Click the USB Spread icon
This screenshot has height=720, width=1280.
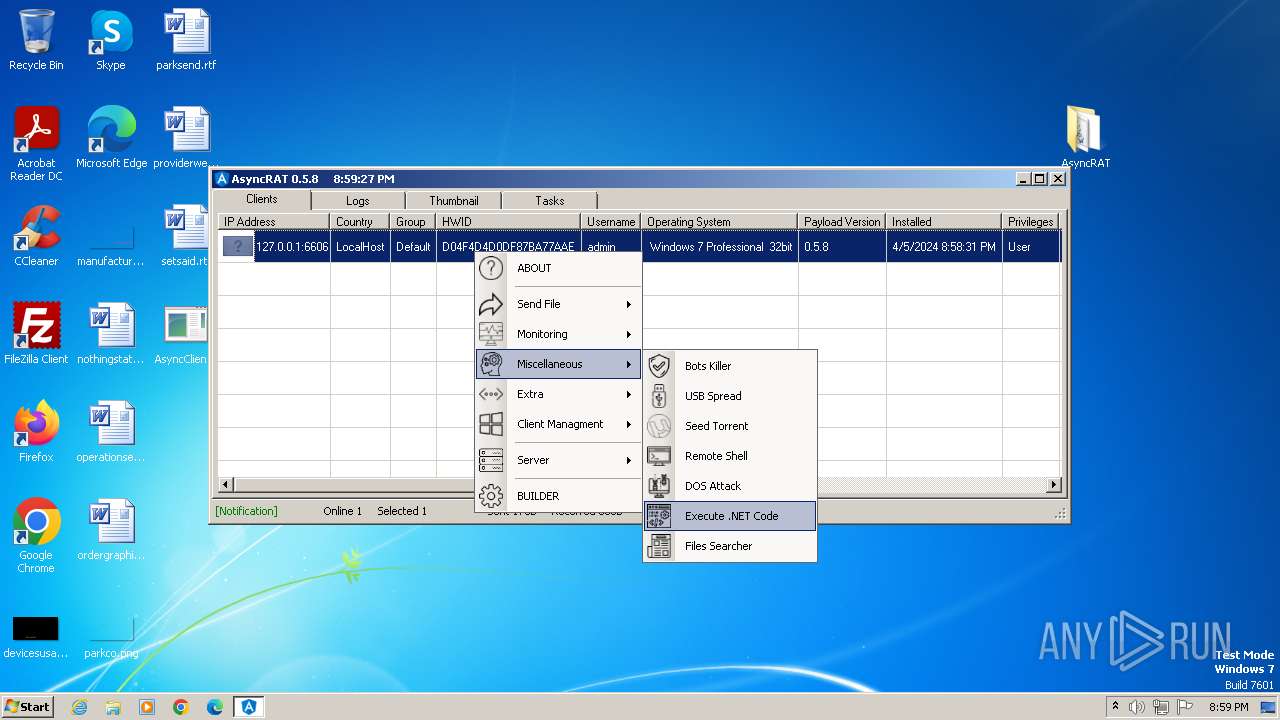pyautogui.click(x=658, y=396)
